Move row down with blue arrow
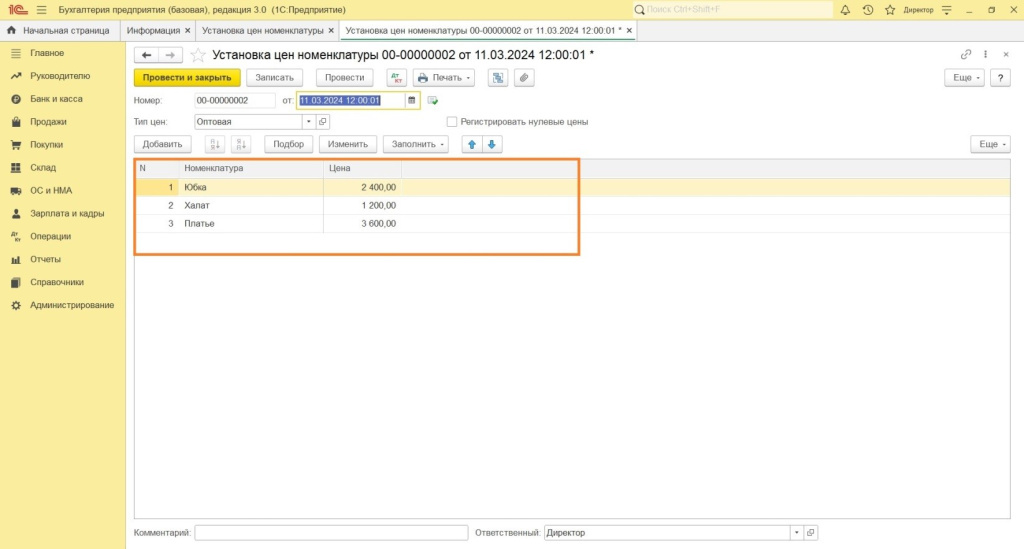 click(x=491, y=144)
